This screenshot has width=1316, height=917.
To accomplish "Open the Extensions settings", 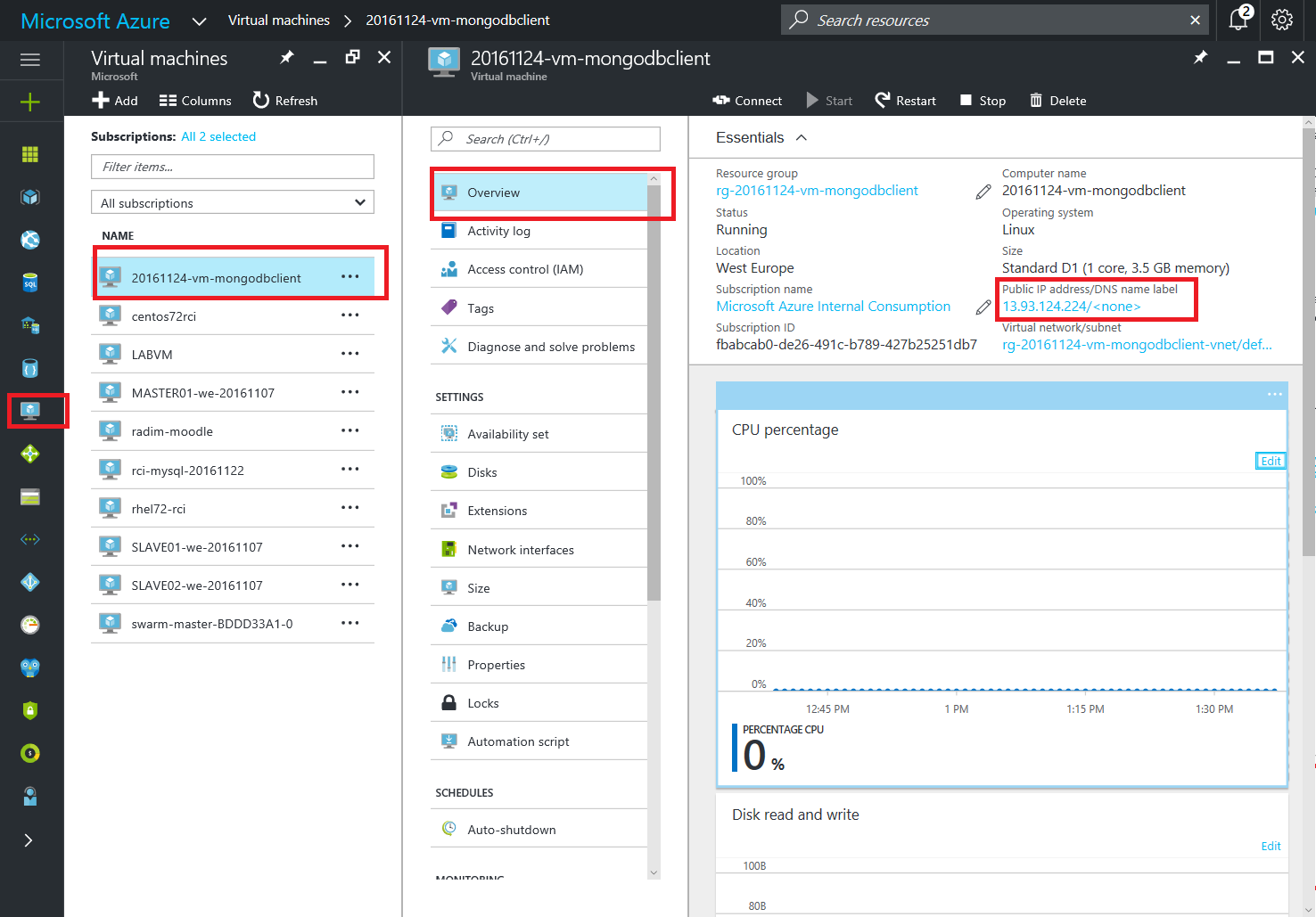I will 539,511.
